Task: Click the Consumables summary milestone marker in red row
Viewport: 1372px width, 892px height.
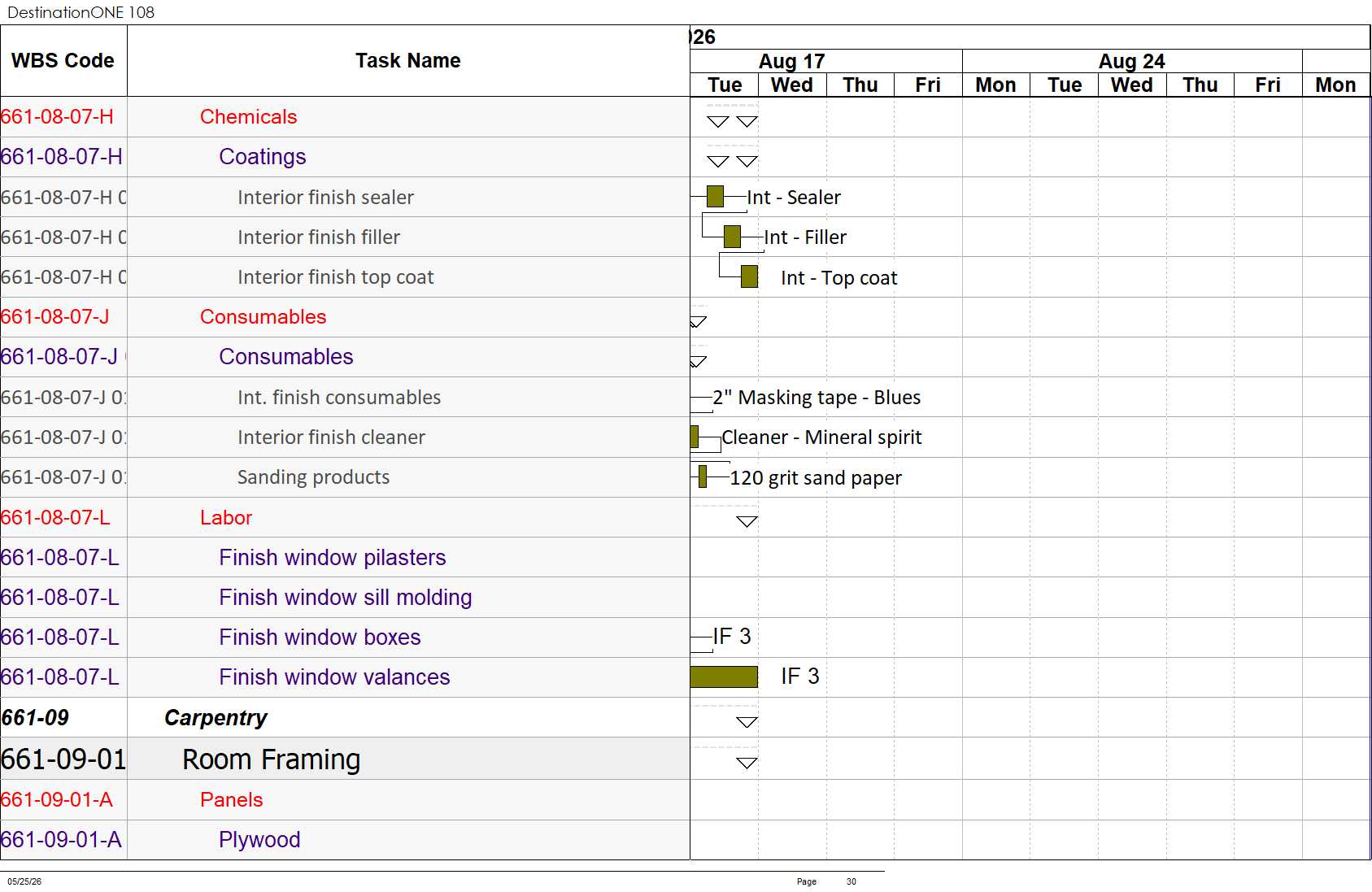Action: 698,322
